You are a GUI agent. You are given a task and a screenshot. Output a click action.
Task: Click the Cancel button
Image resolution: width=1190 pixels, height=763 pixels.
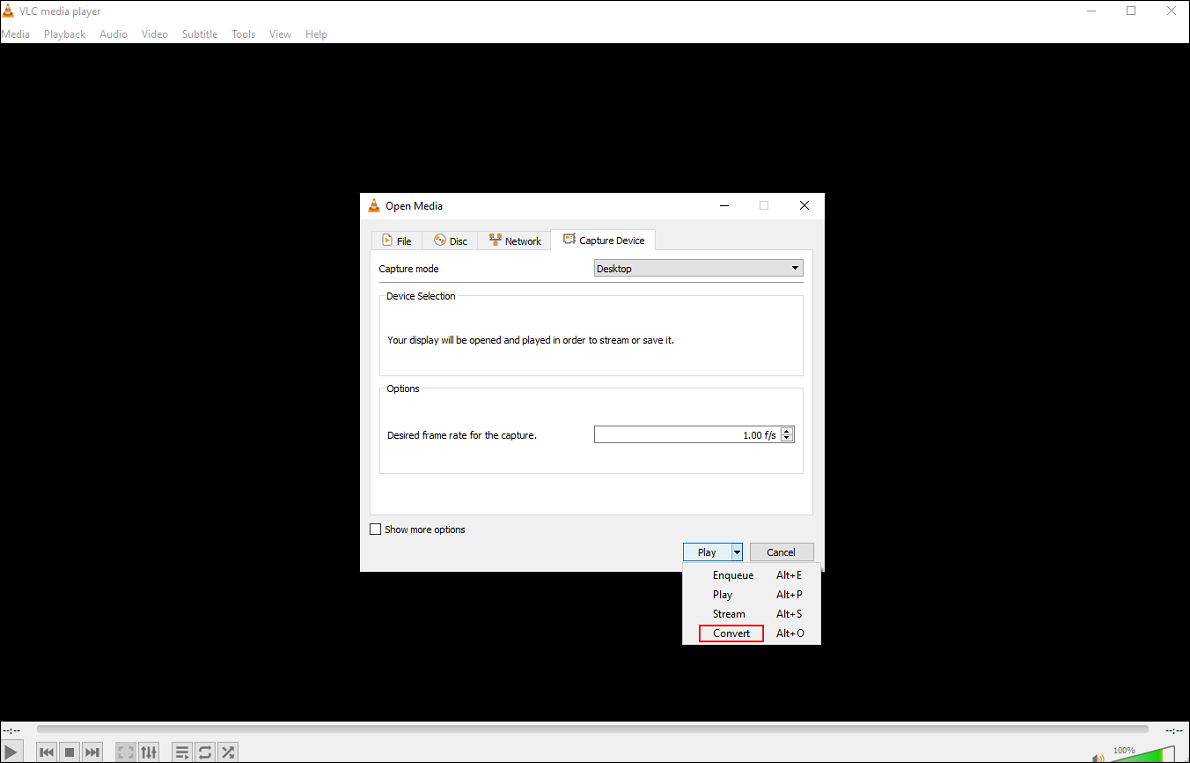coord(781,551)
